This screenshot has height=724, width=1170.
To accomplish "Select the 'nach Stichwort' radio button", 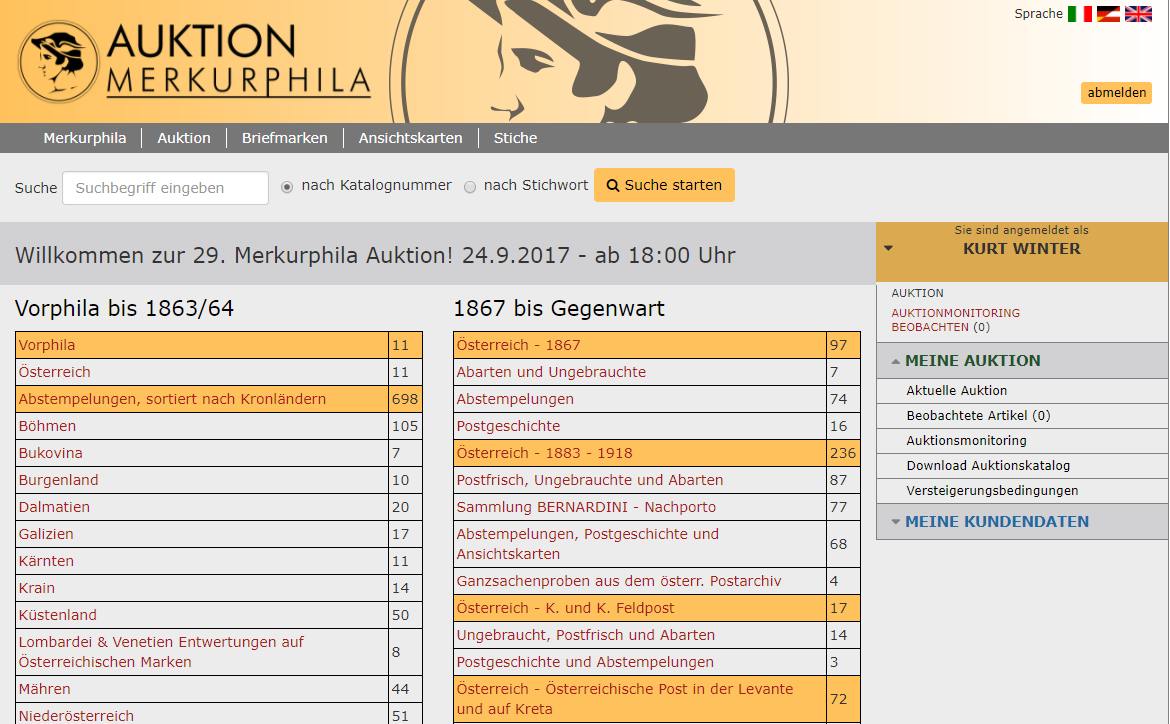I will 470,187.
